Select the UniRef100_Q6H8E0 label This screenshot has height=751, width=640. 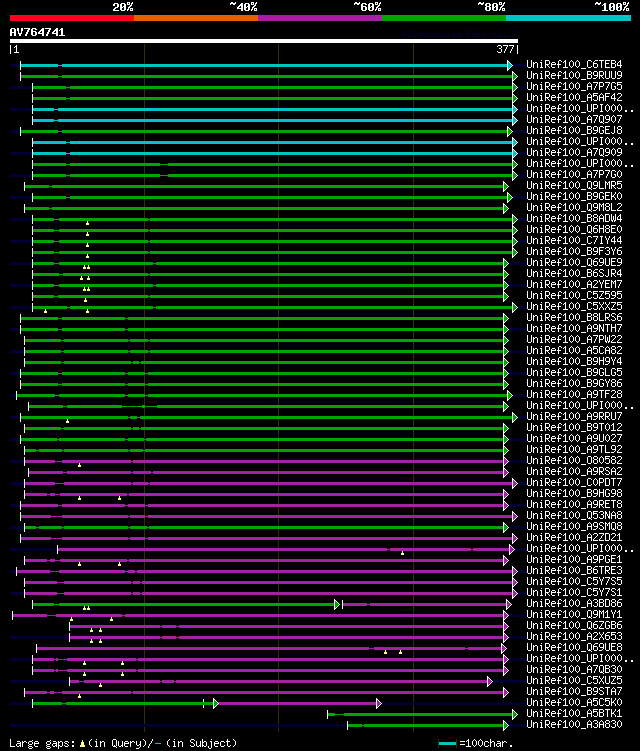(574, 229)
